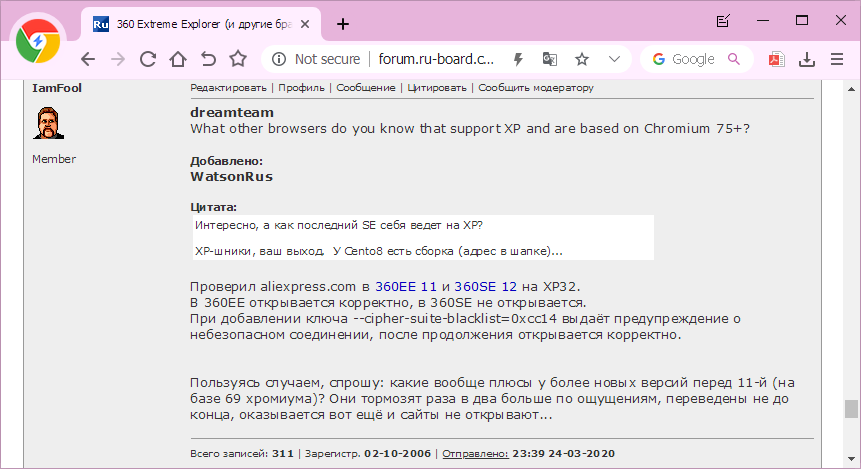This screenshot has width=861, height=469.
Task: Go forward with the forward arrow
Action: click(x=118, y=59)
